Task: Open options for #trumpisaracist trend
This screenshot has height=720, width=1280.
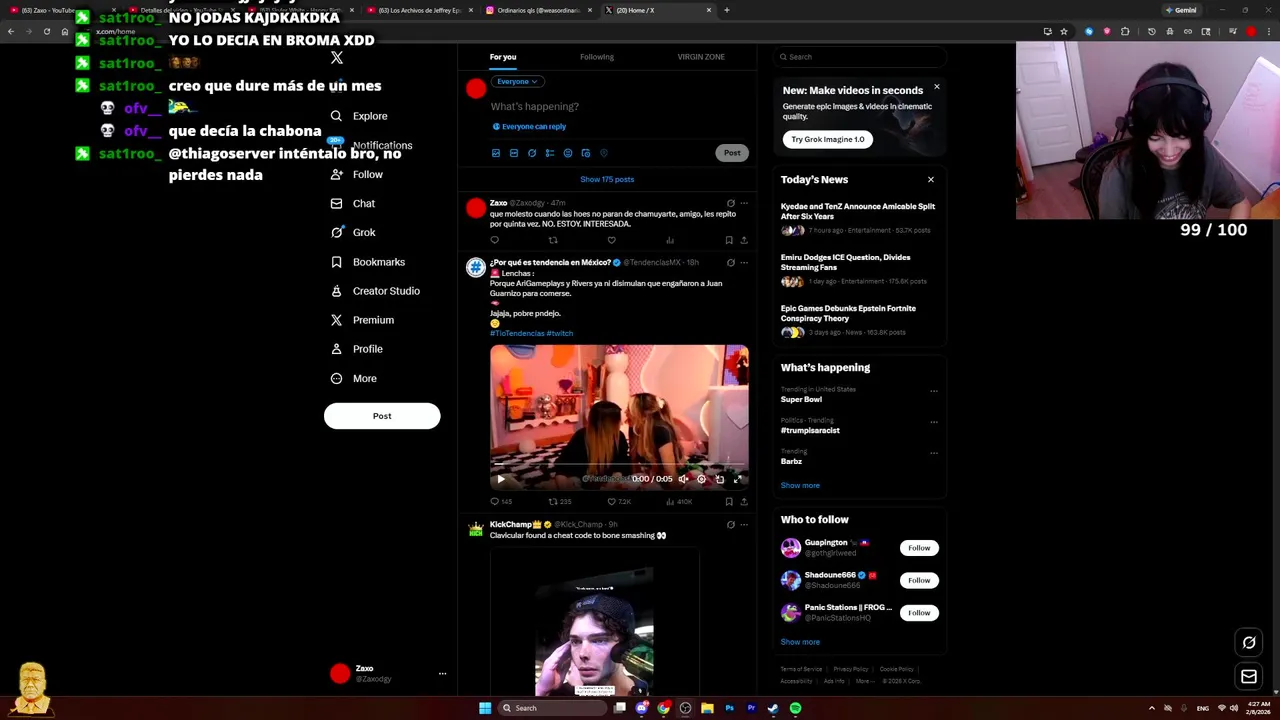Action: pos(934,422)
